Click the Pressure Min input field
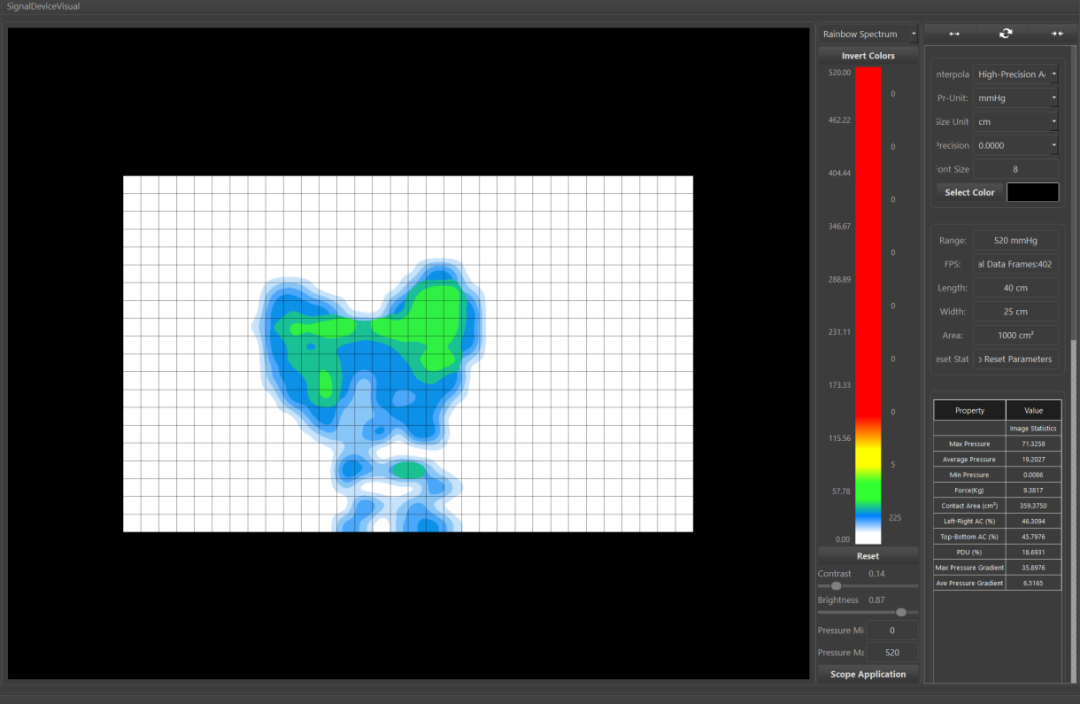1080x704 pixels. [891, 631]
